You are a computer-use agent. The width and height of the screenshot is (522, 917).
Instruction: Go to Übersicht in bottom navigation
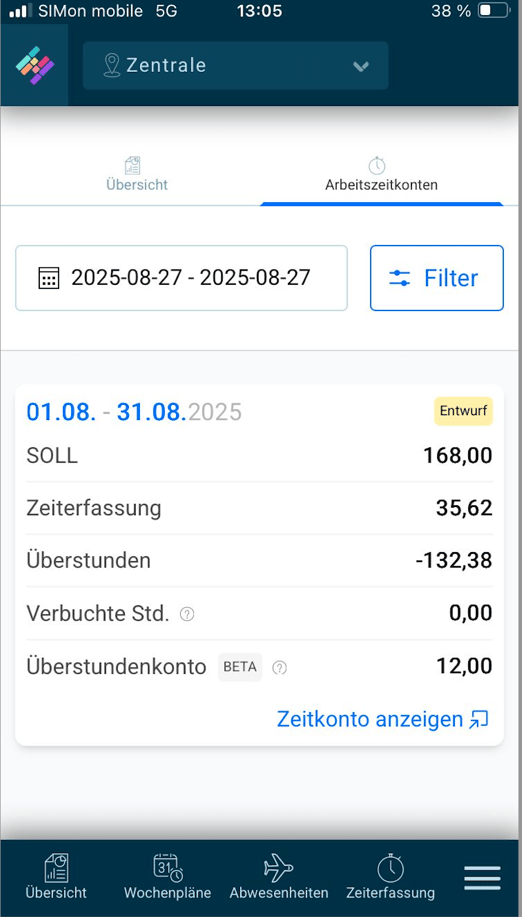[x=56, y=877]
